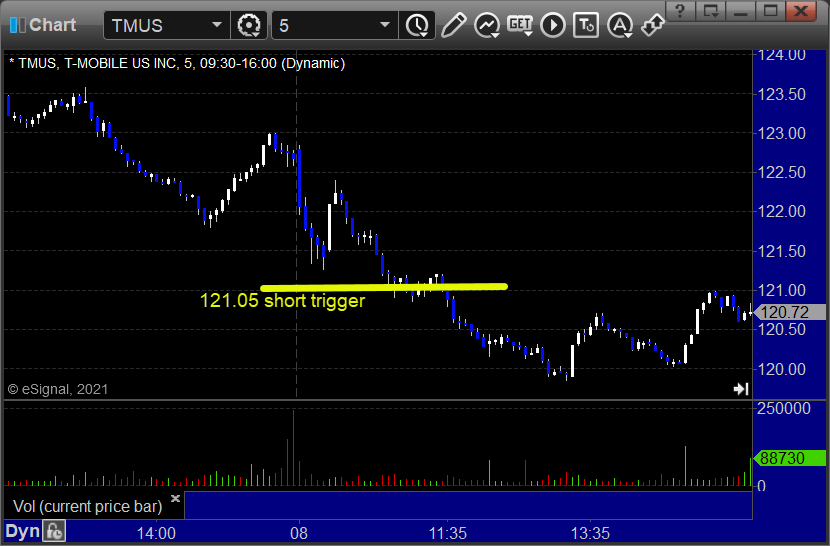This screenshot has width=830, height=546.
Task: Expand the interval 5 dropdown
Action: point(385,25)
